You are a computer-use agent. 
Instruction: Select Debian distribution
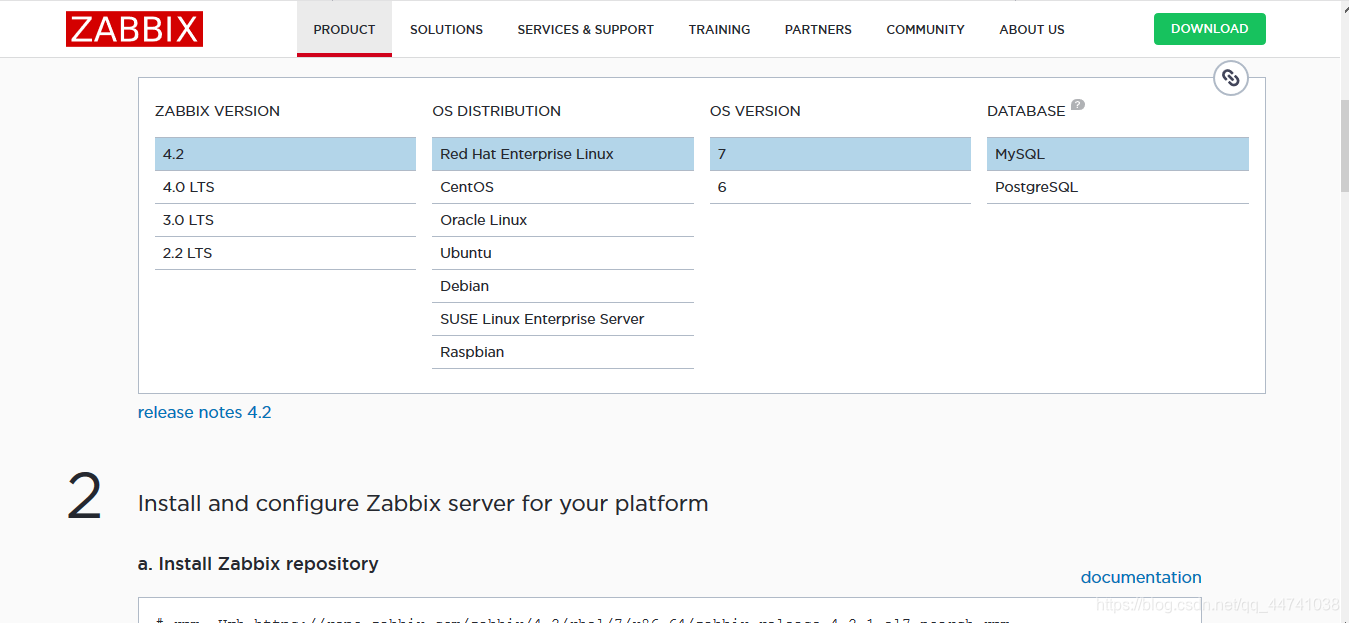pyautogui.click(x=563, y=286)
